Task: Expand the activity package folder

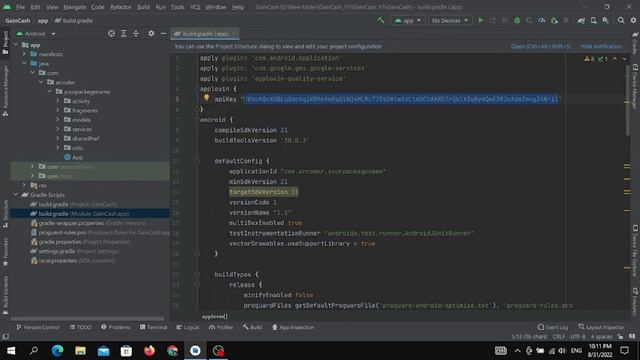Action: click(58, 101)
